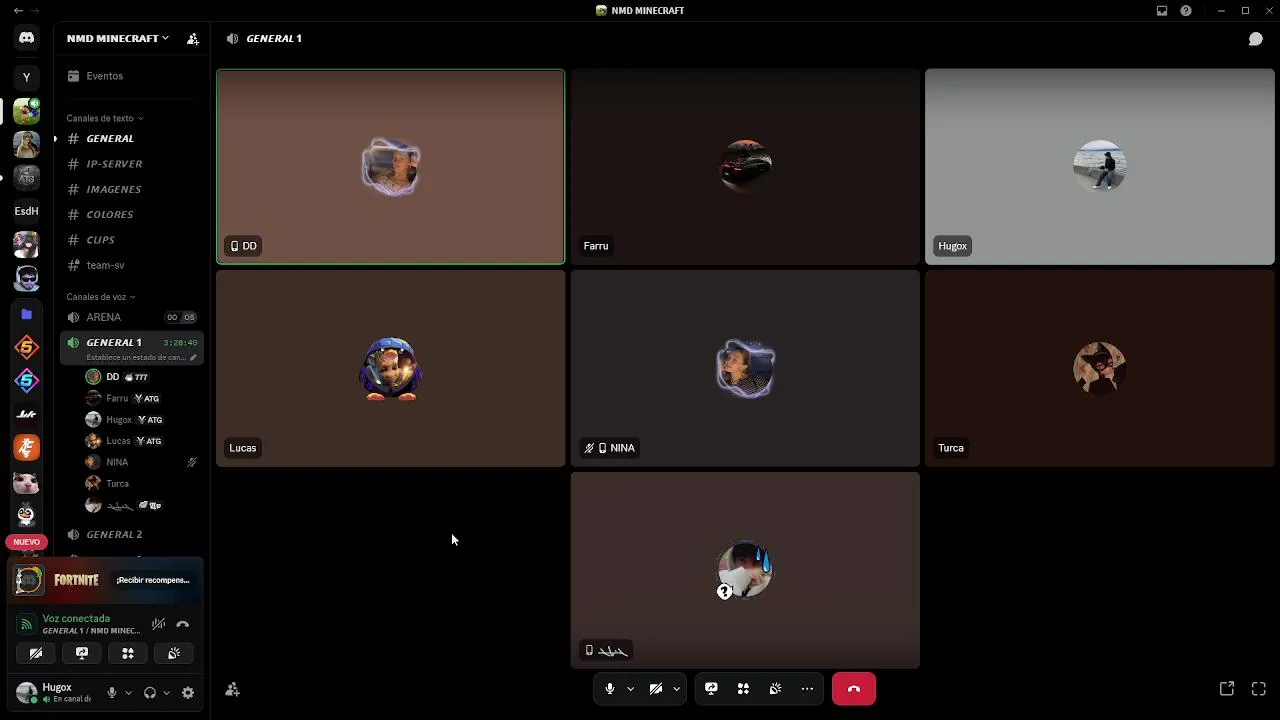Share screen from the bottom call control bar

711,689
